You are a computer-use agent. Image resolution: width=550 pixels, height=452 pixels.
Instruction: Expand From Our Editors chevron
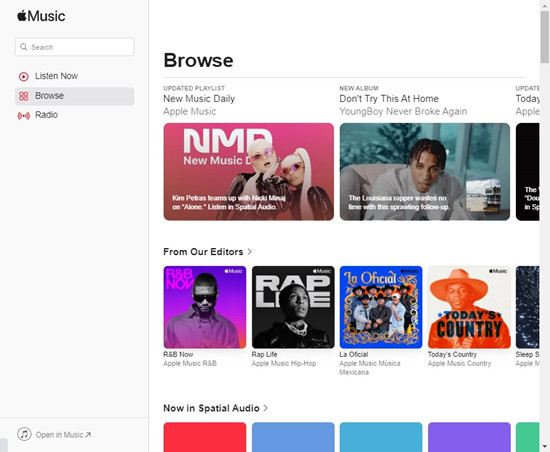pyautogui.click(x=249, y=252)
